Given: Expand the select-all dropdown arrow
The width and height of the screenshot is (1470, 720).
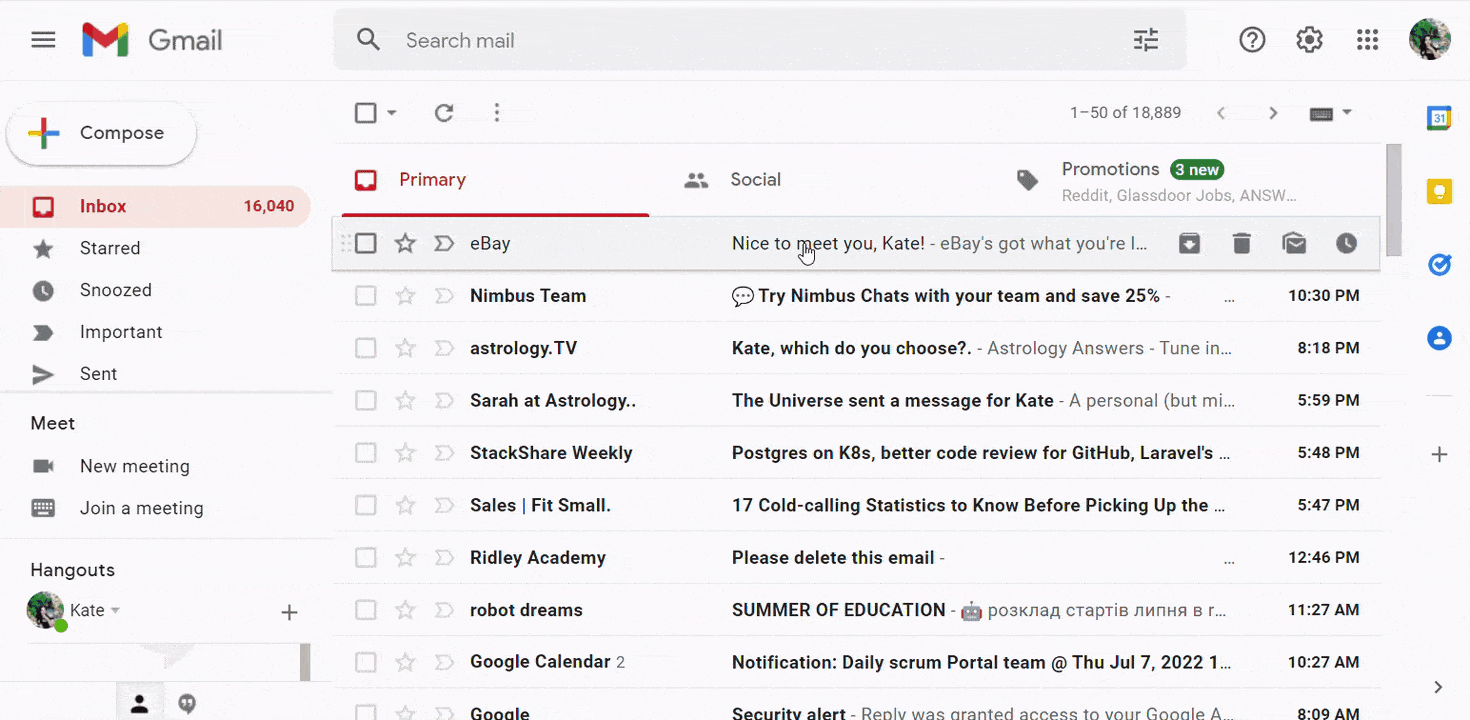Looking at the screenshot, I should coord(392,113).
